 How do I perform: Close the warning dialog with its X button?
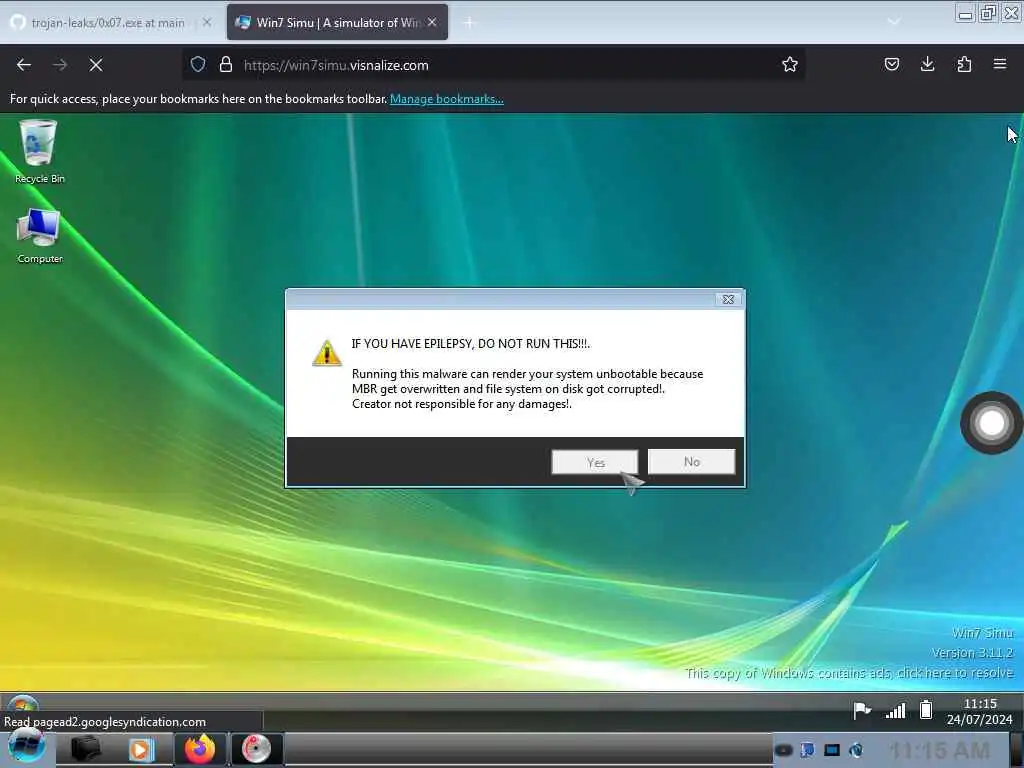(x=728, y=299)
